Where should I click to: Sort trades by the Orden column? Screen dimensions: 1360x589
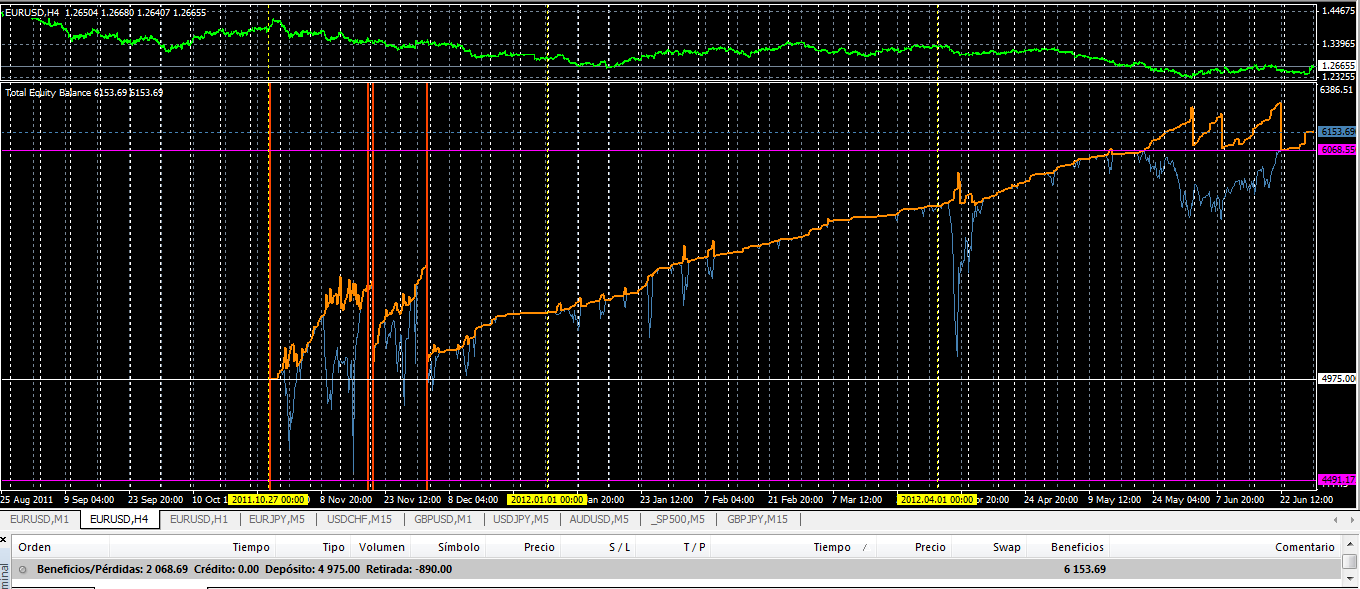(x=61, y=547)
